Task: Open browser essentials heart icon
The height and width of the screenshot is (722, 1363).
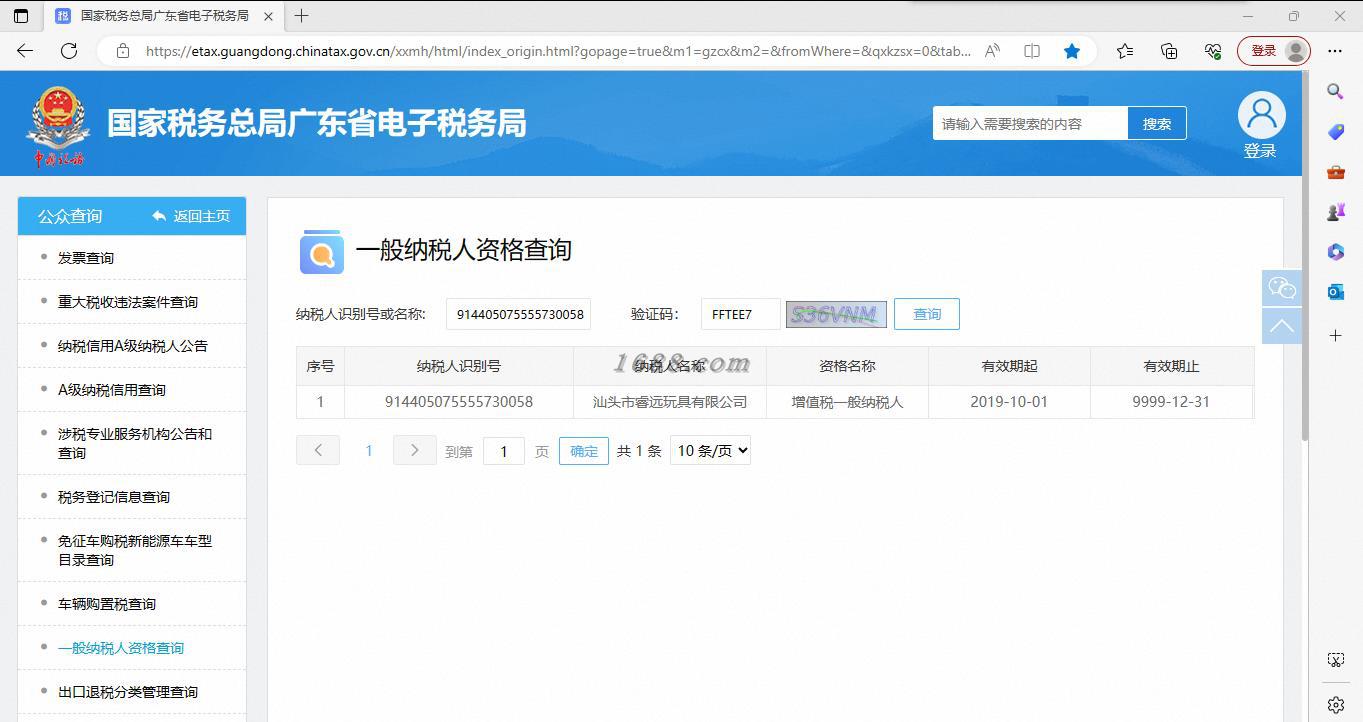Action: [1213, 51]
